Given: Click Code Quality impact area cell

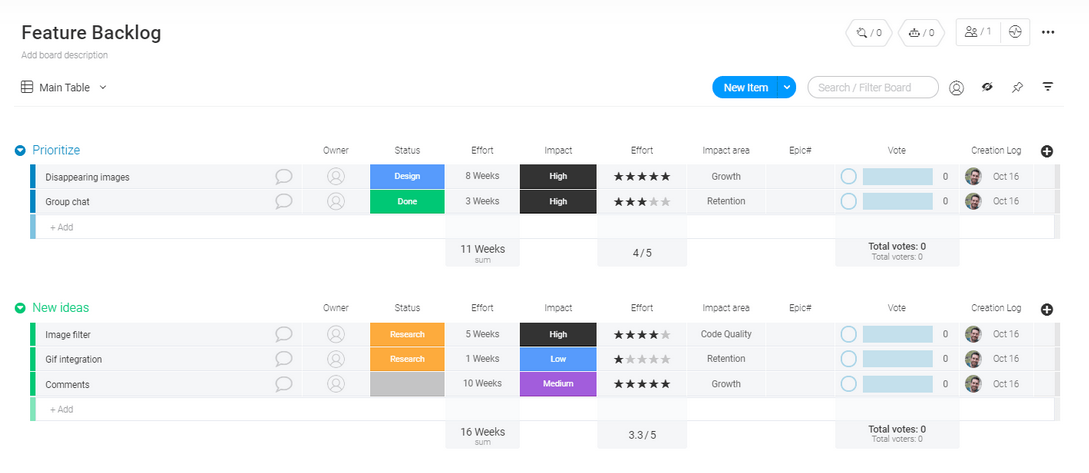Looking at the screenshot, I should 726,334.
